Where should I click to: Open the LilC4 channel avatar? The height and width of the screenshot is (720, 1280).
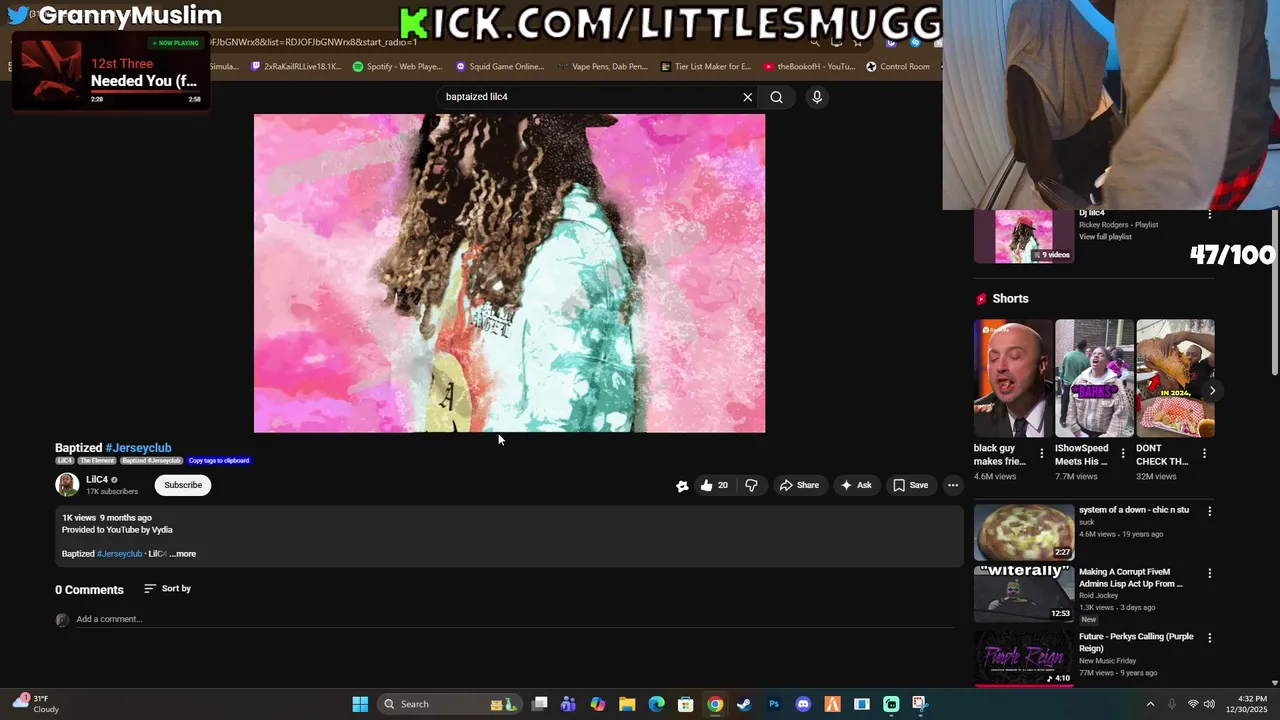click(67, 485)
